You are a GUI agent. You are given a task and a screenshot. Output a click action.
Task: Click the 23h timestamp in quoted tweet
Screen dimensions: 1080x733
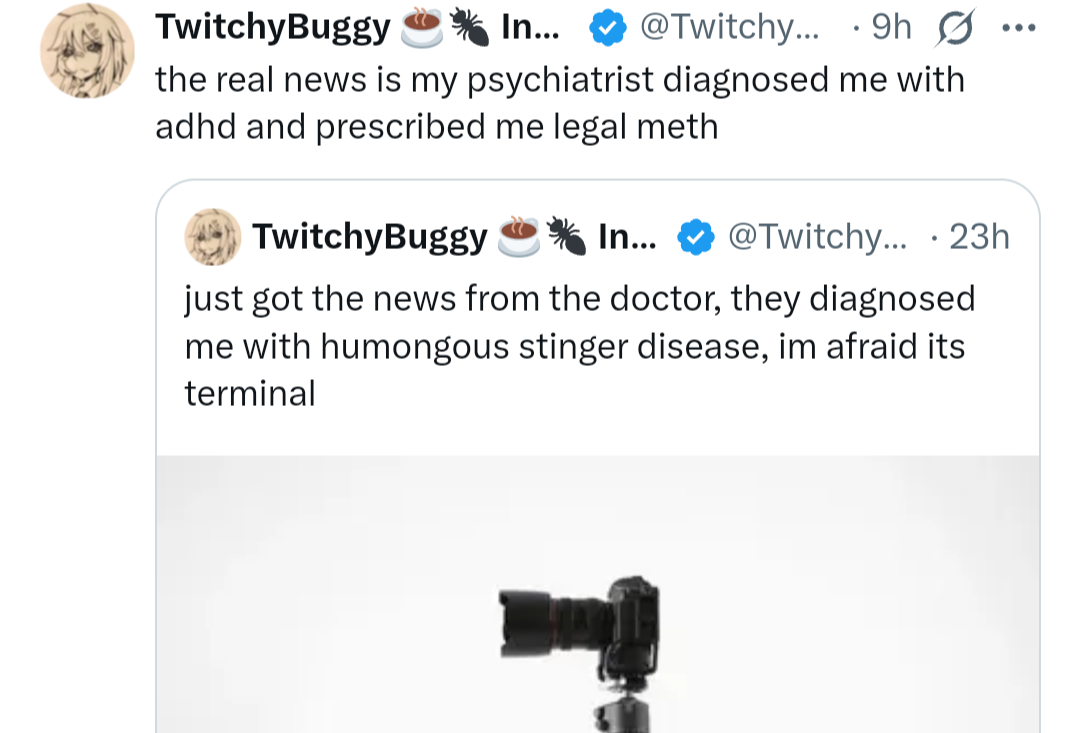pos(978,236)
